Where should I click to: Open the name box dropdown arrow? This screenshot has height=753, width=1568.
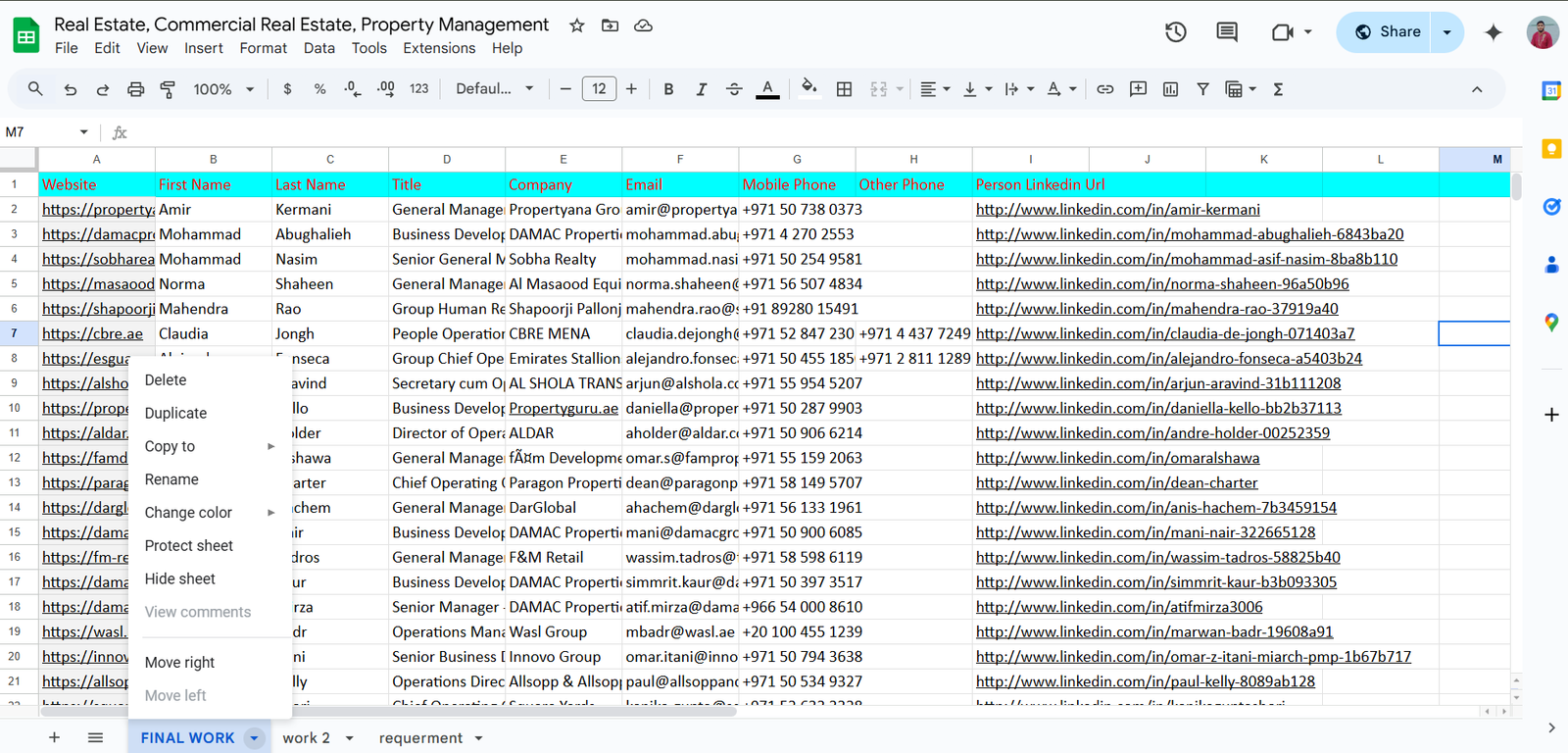[x=83, y=132]
